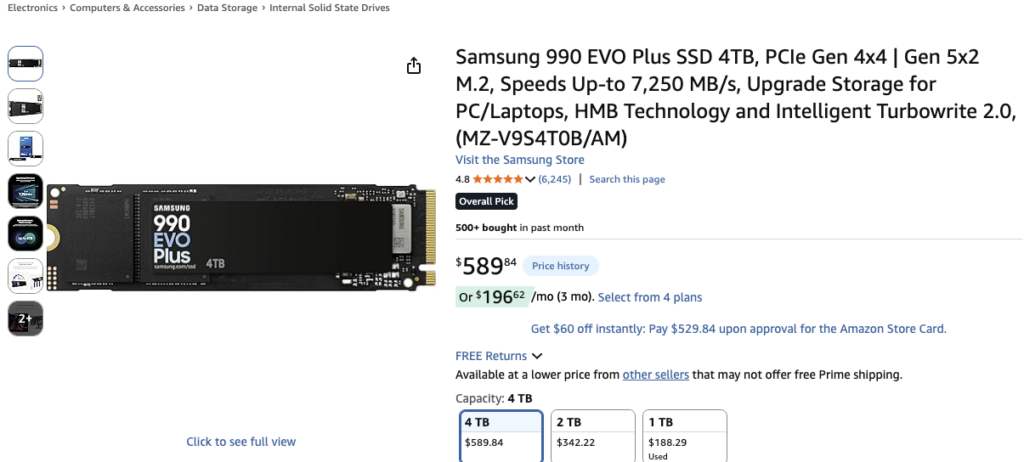1024x462 pixels.
Task: Open the '2+' more images thumbnail
Action: (x=25, y=318)
